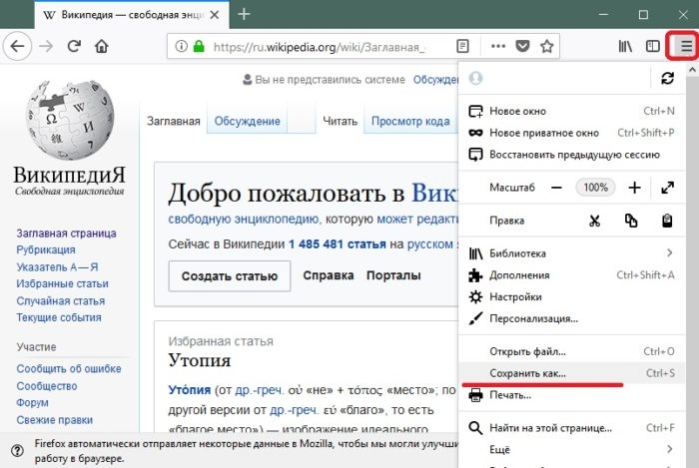Bookmark this page with the star
This screenshot has height=468, width=699.
coord(547,46)
